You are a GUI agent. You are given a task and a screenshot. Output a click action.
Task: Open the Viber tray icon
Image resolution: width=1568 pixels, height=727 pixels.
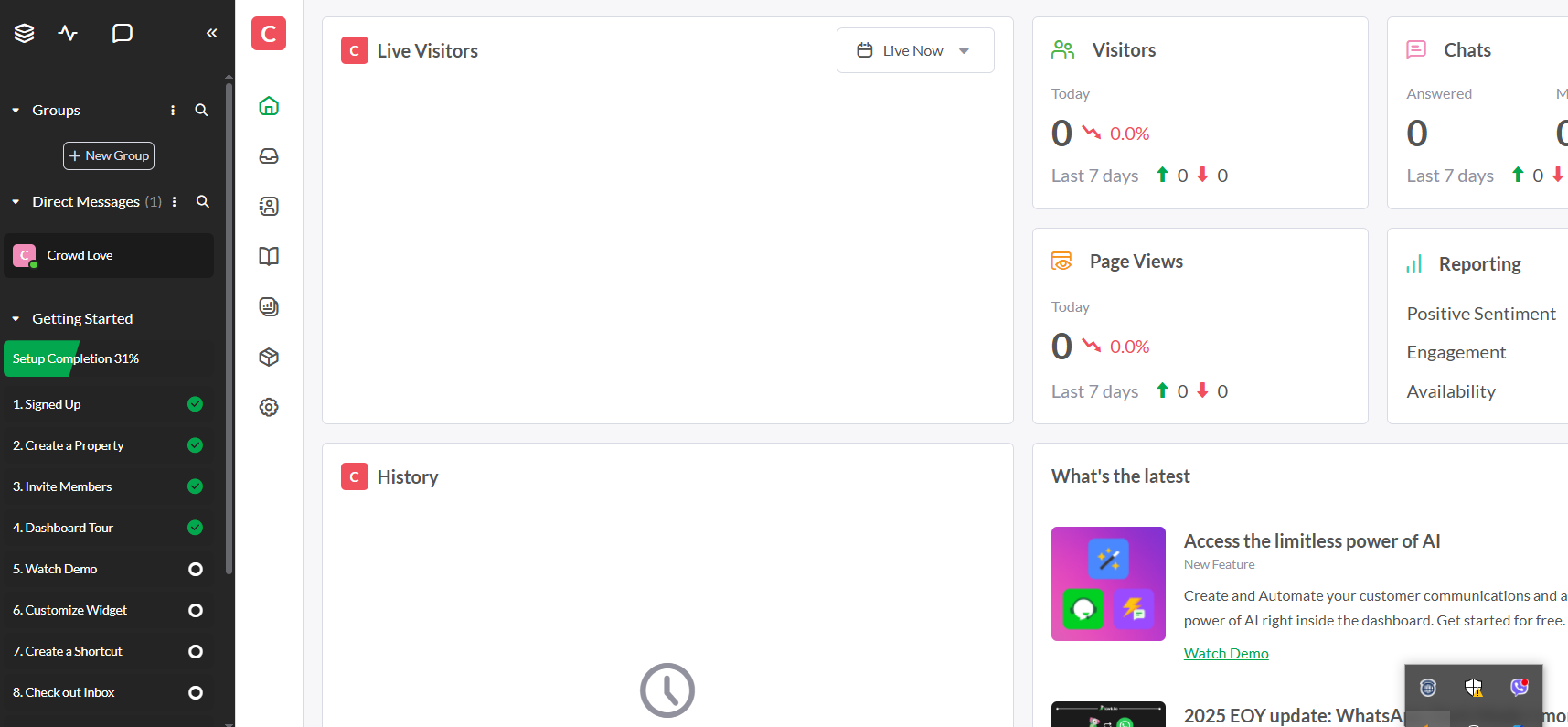coord(1519,688)
